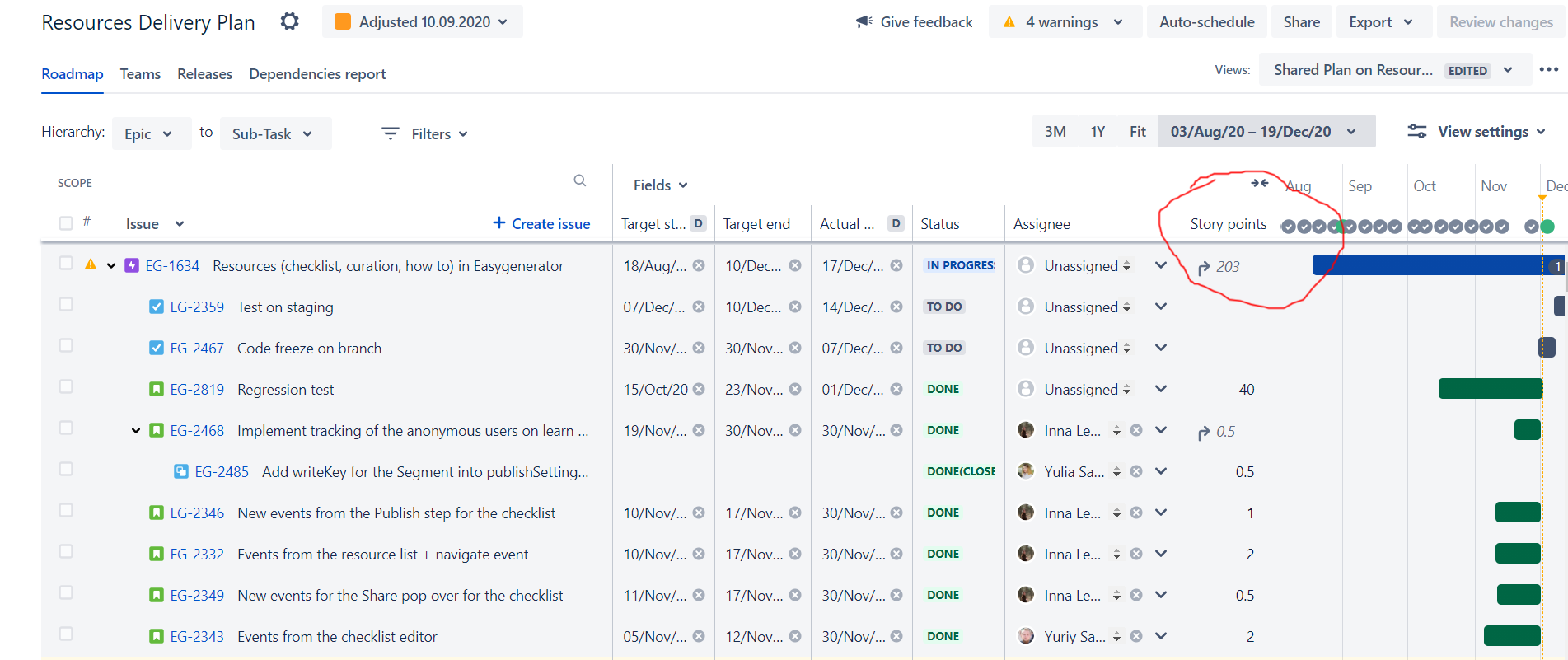Click the collapse fields arrows icon
This screenshot has height=660, width=1568.
point(1259,183)
